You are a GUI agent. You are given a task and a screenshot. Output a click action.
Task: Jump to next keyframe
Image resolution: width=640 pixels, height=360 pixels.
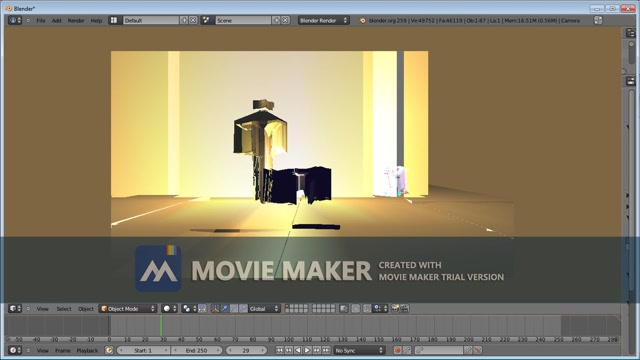click(317, 350)
